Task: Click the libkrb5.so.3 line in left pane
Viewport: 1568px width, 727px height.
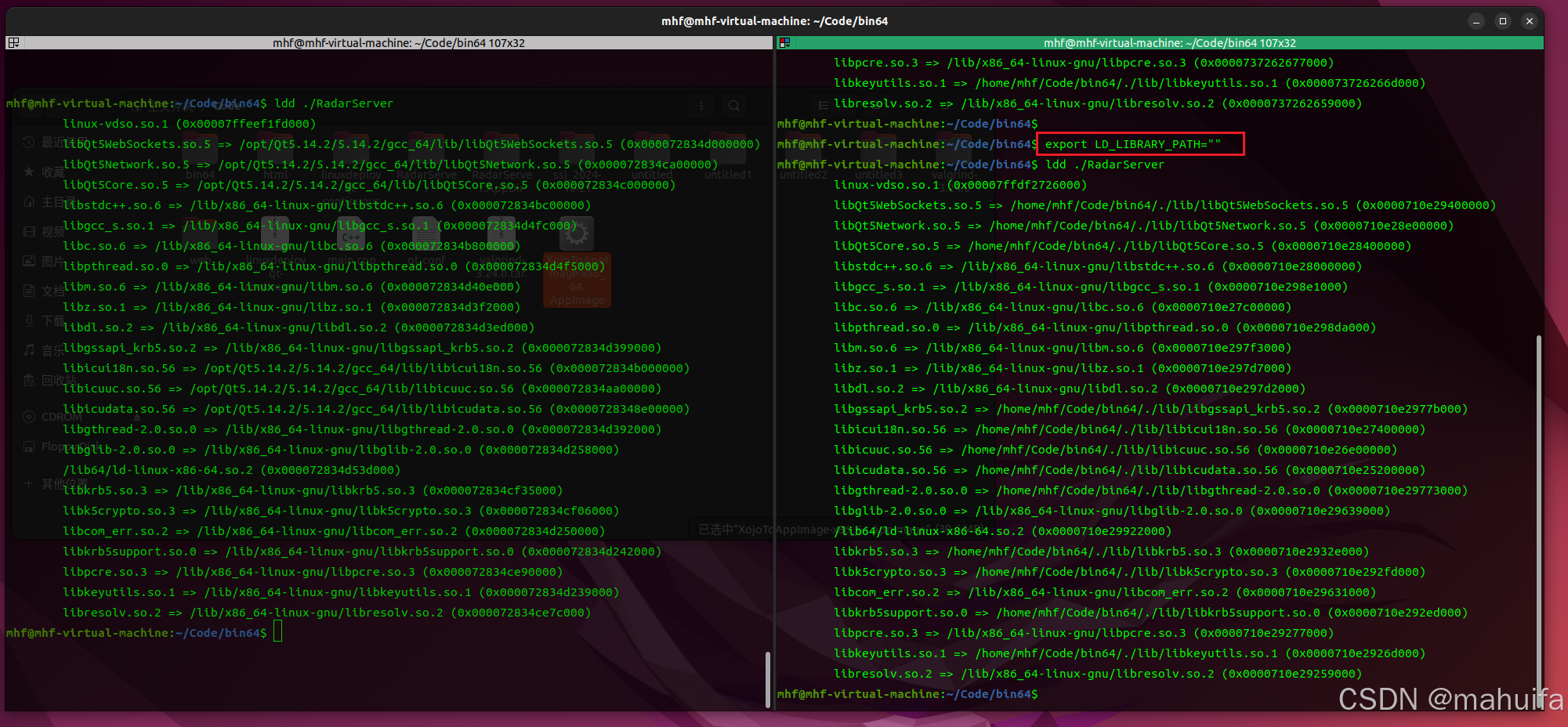Action: [x=313, y=490]
